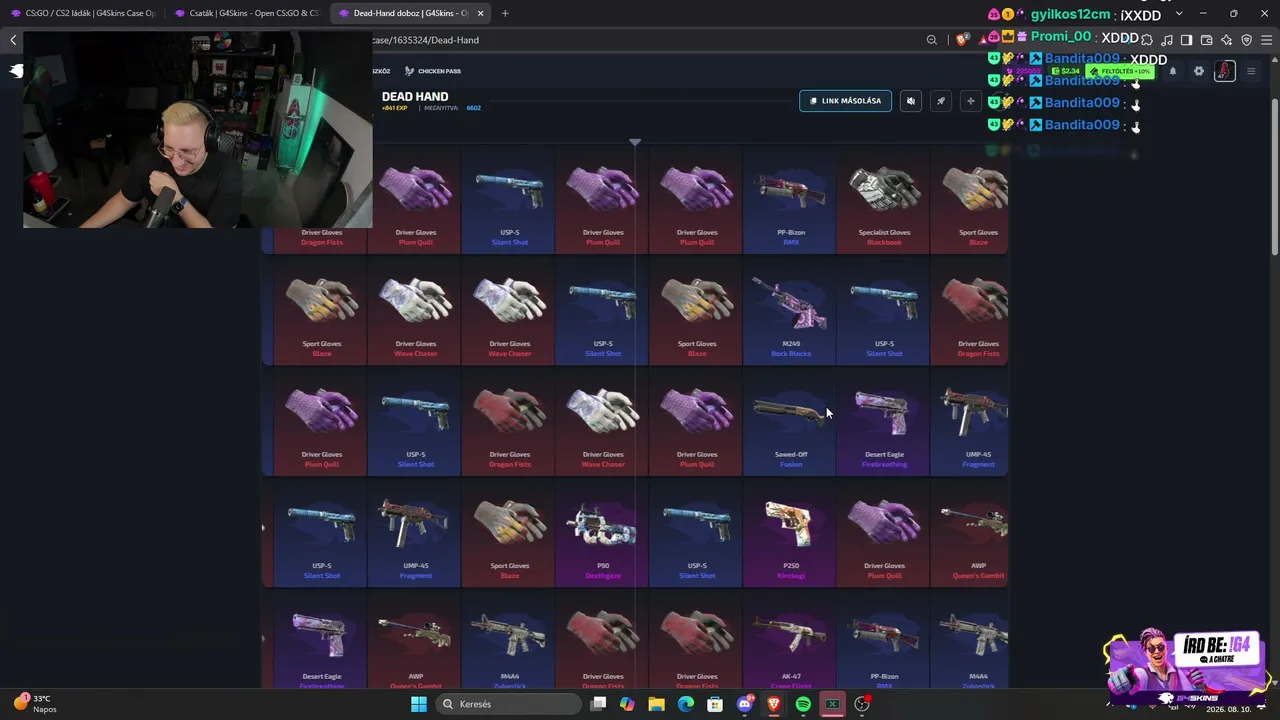
Task: Copy the case link with Link Másolása
Action: 845,101
